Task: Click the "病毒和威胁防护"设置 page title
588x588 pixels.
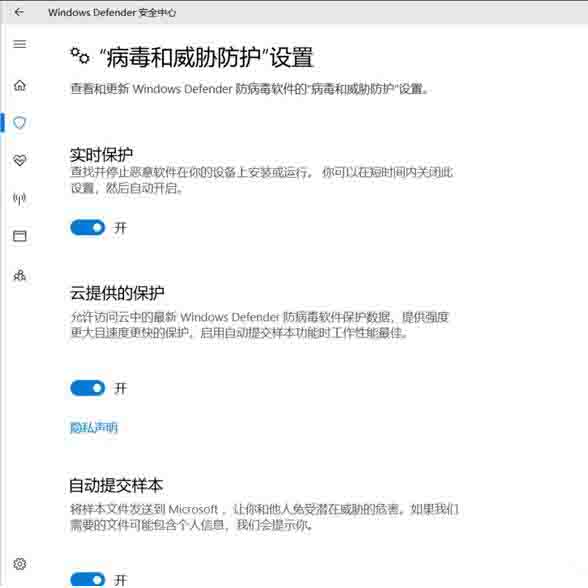Action: pos(206,58)
